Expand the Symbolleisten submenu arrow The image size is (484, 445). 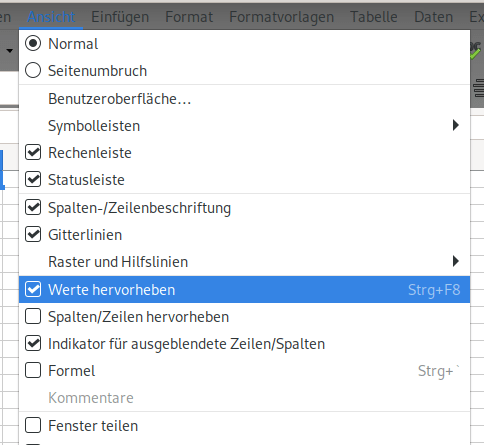[x=456, y=126]
